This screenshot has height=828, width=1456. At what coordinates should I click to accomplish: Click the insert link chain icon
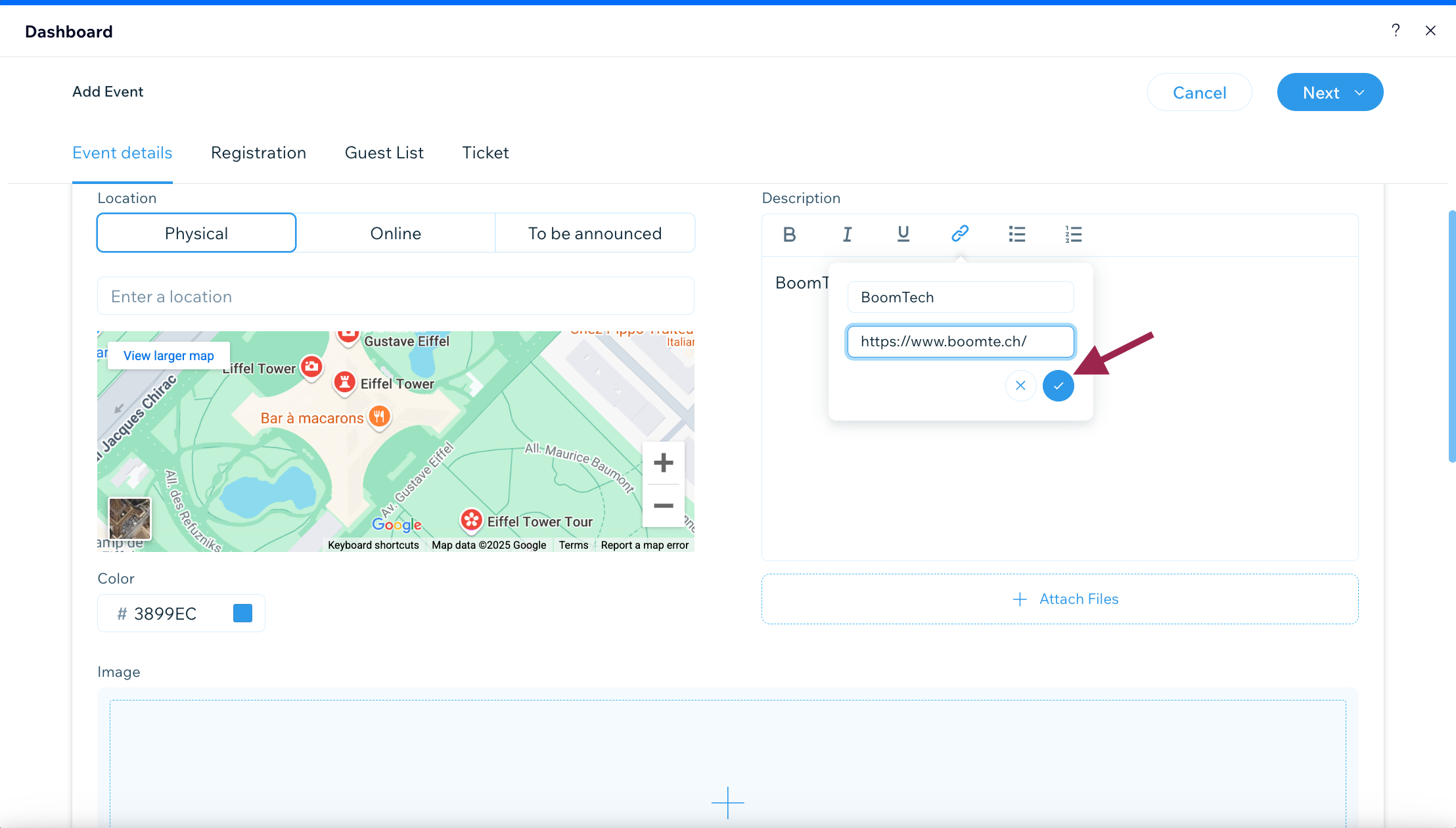(x=960, y=233)
